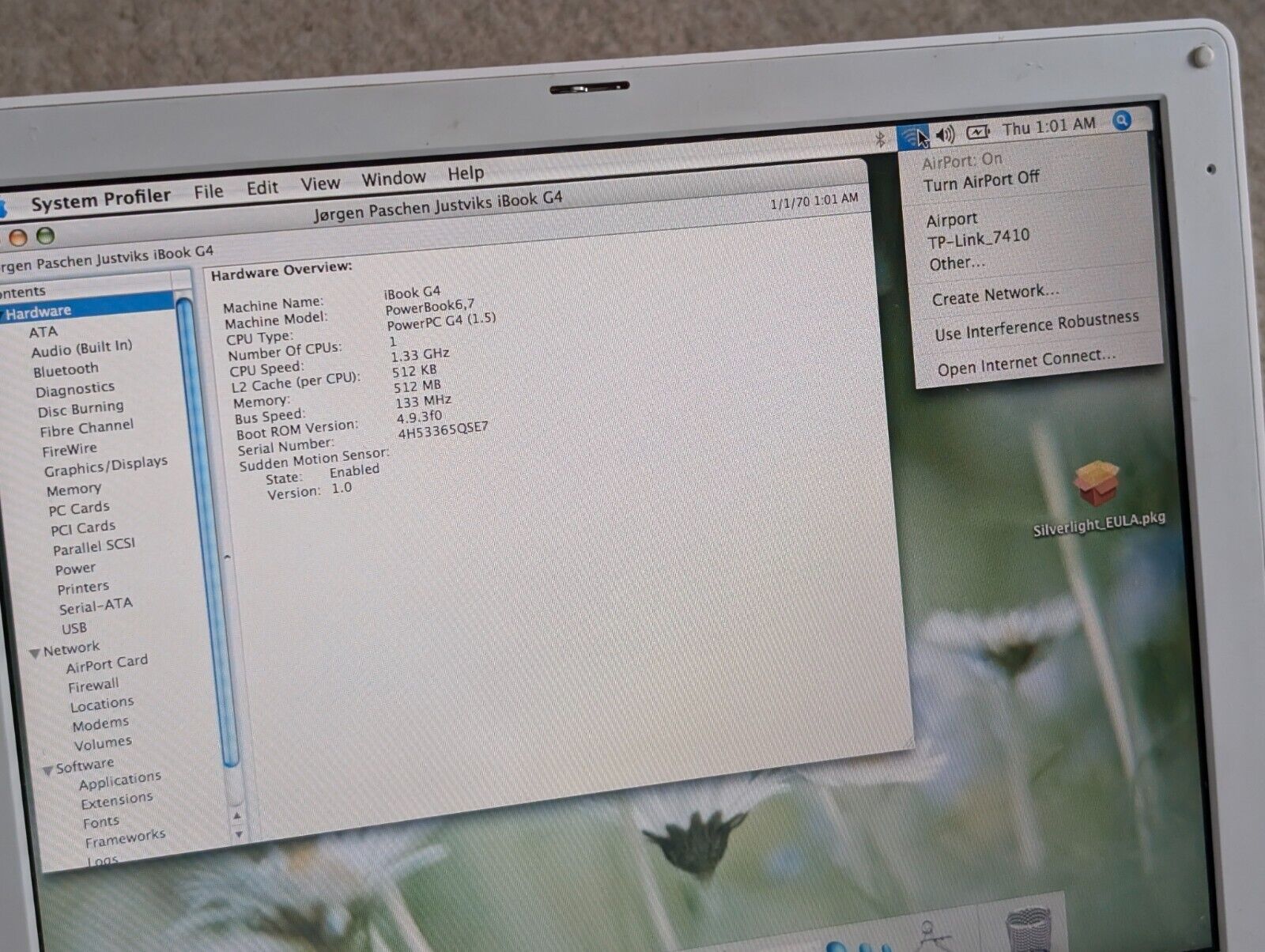Select Audio (Built In) entry
Screen dimensions: 1265x952
click(x=81, y=348)
